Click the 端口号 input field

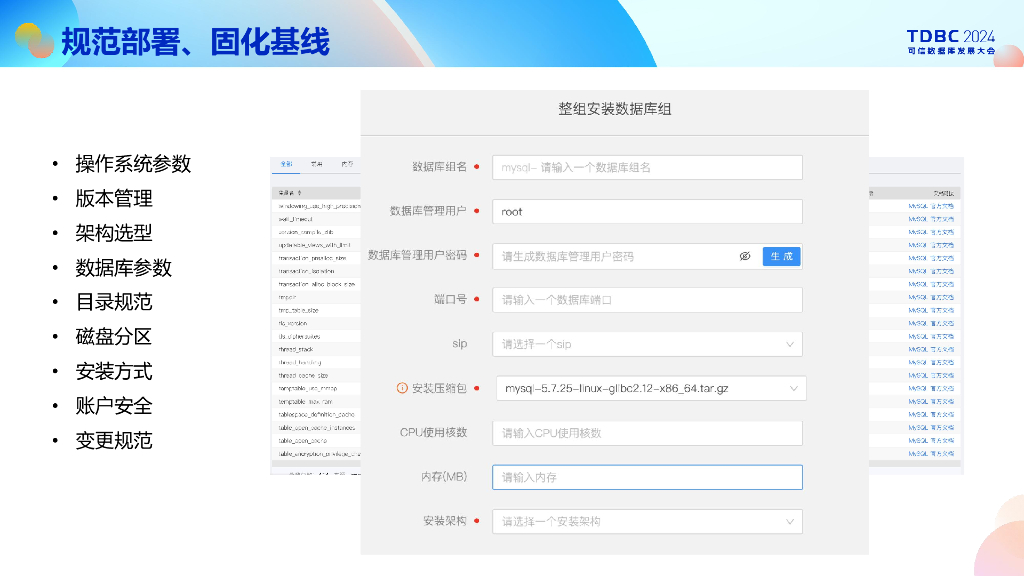(648, 300)
